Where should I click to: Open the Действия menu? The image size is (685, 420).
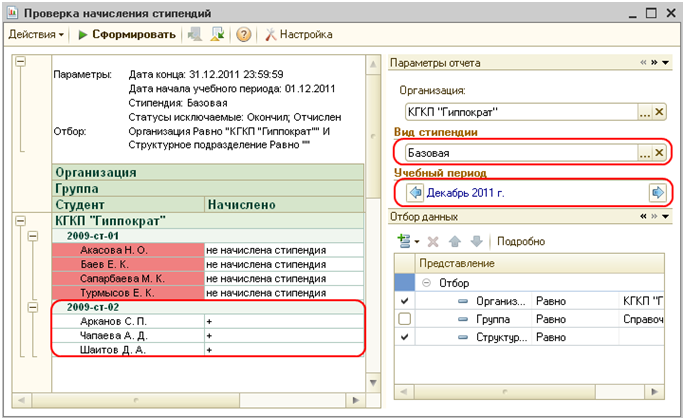pyautogui.click(x=37, y=35)
